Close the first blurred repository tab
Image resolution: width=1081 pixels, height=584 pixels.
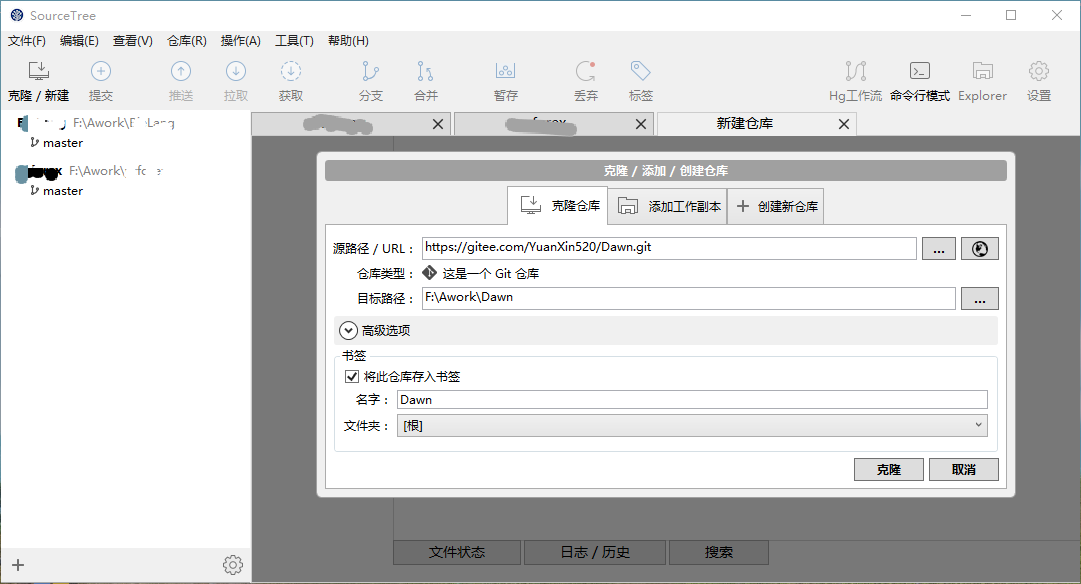pyautogui.click(x=438, y=124)
